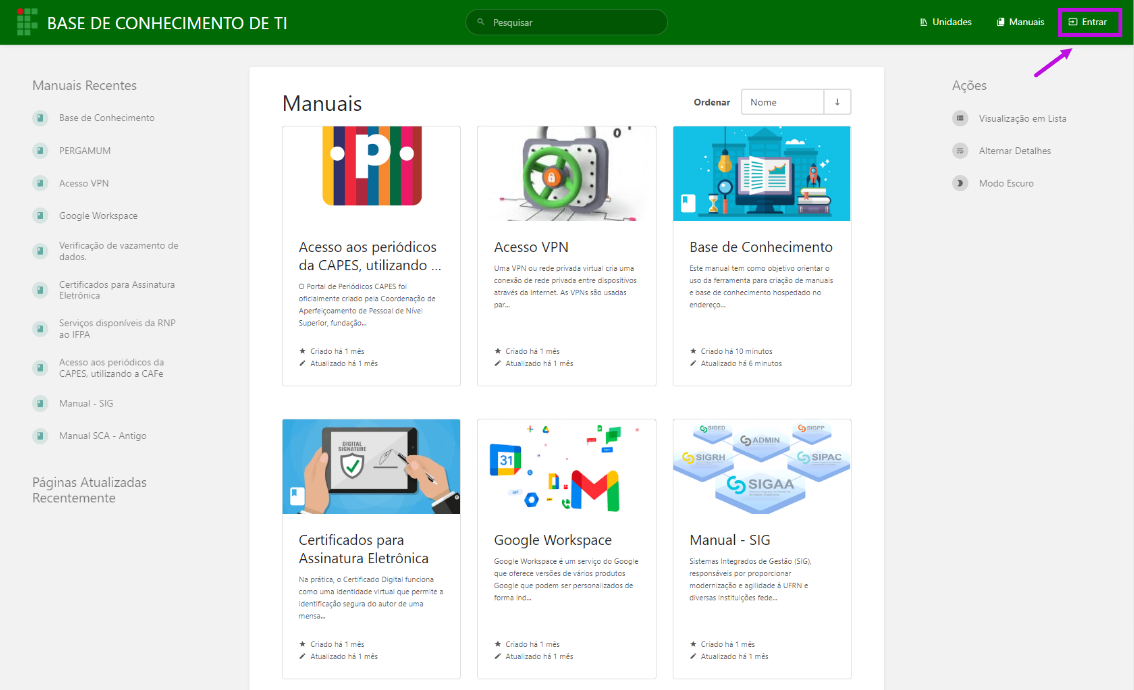
Task: Click the book icon beside Acesso VPN in sidebar
Action: [40, 183]
